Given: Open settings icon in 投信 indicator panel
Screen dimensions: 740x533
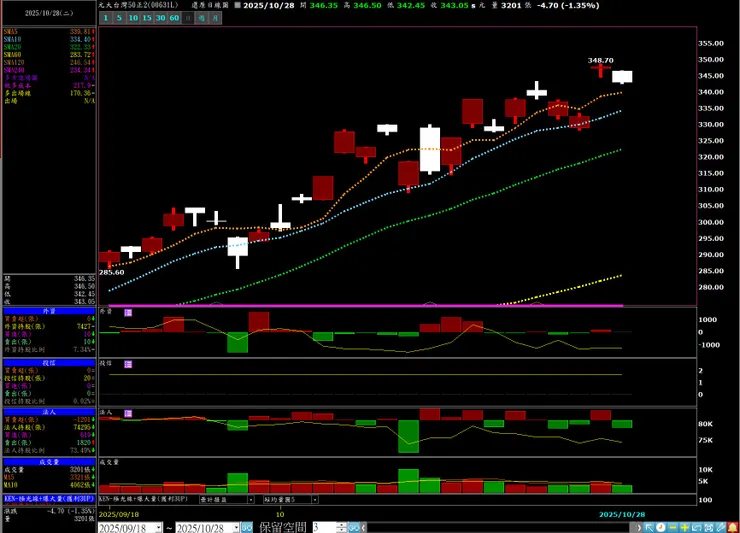Looking at the screenshot, I should [x=128, y=364].
